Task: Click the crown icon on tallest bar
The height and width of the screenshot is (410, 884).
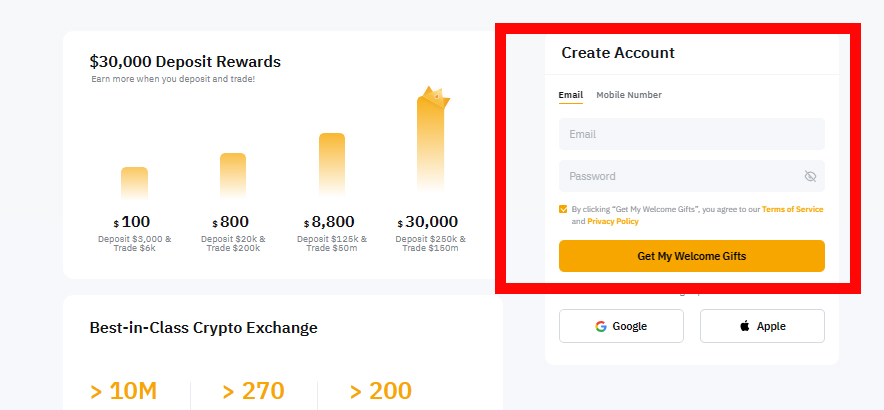Action: click(x=436, y=97)
